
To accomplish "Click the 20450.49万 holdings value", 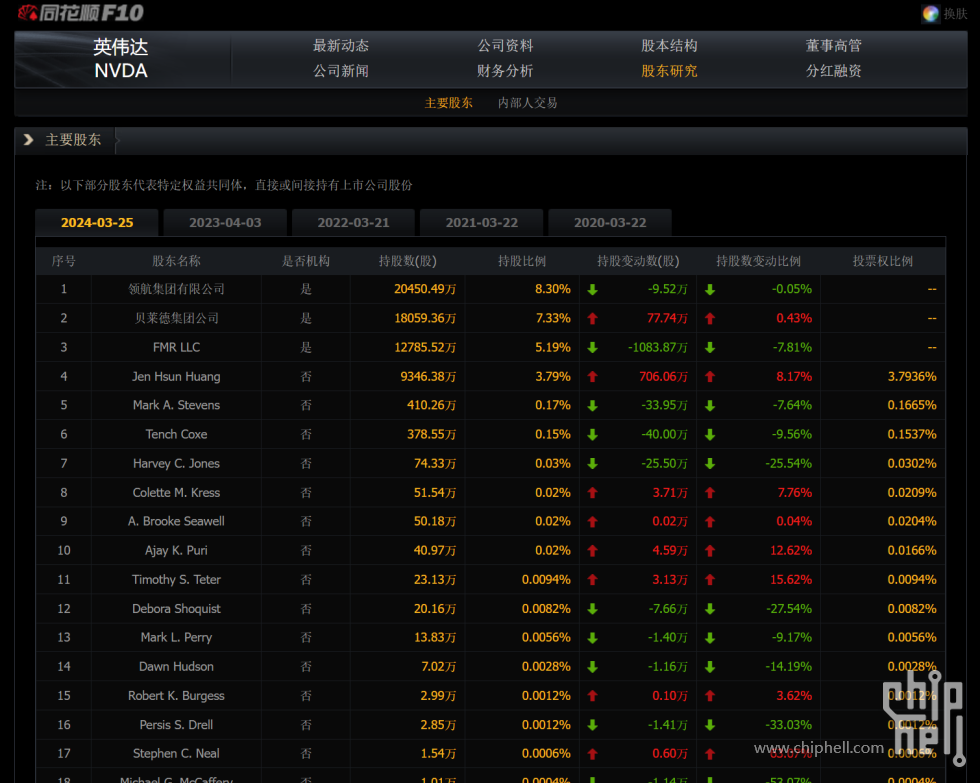I will tap(425, 289).
